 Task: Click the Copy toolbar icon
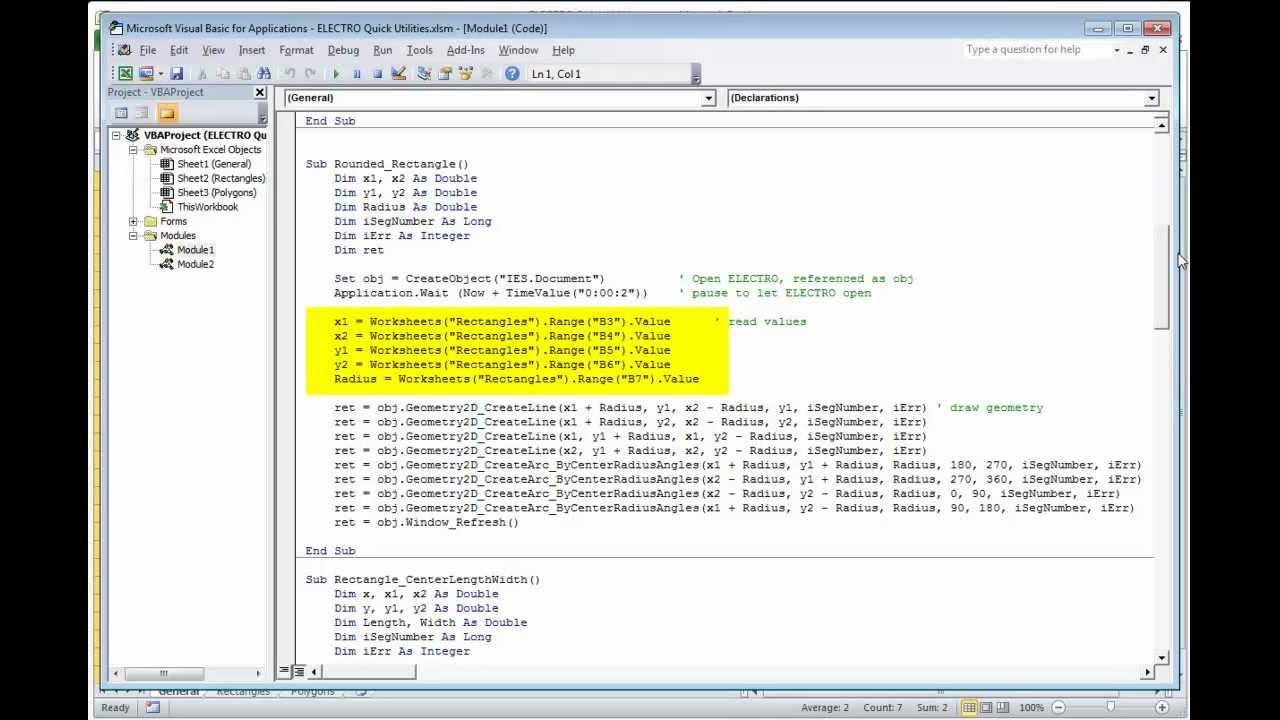point(223,73)
